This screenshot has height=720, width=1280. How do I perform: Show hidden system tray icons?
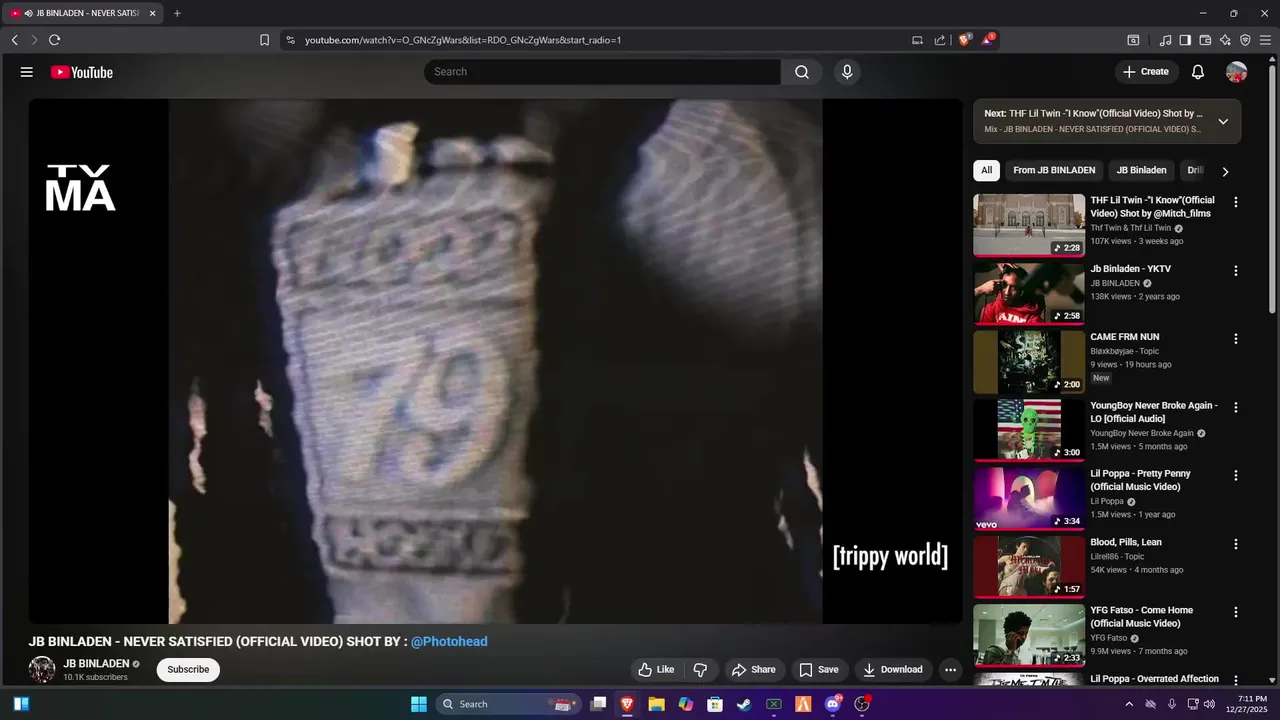pyautogui.click(x=1129, y=704)
